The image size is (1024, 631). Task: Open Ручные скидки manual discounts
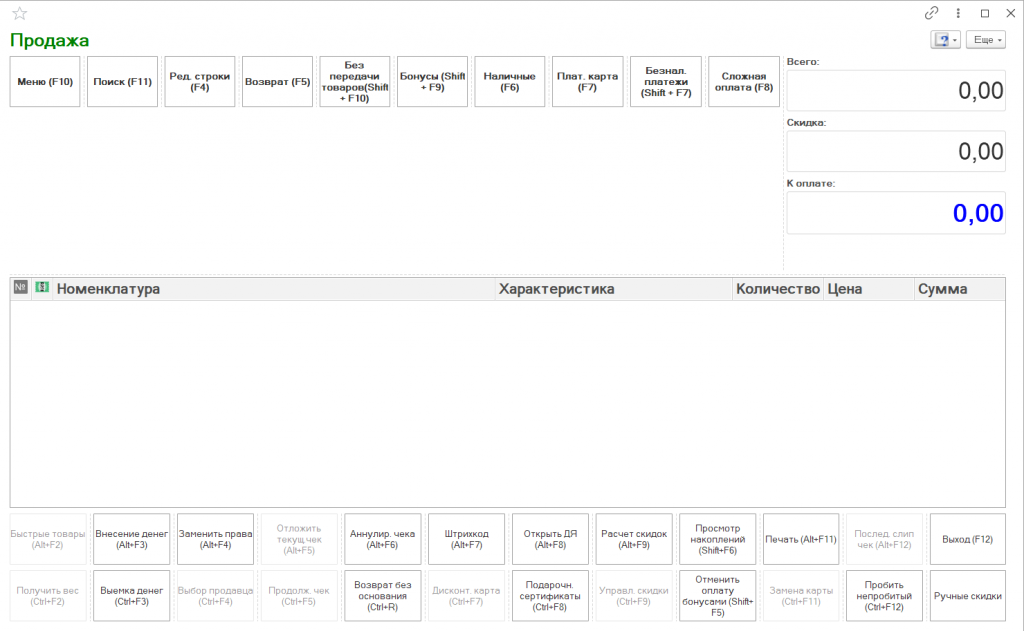pos(968,596)
